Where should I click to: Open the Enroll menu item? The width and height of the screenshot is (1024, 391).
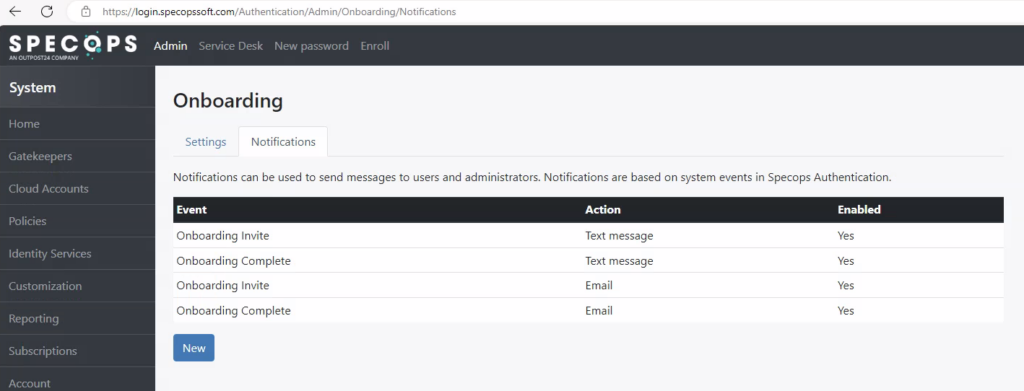375,46
